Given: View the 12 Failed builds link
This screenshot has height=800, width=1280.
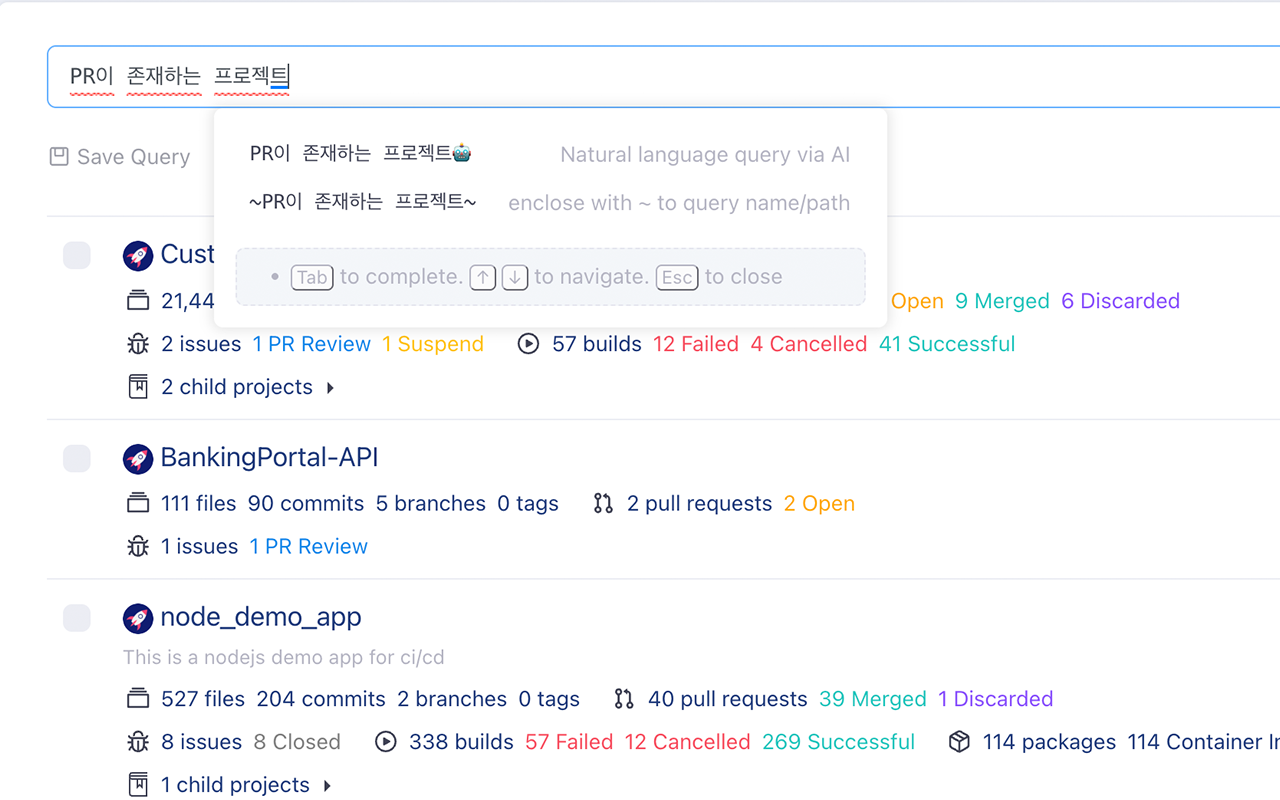Looking at the screenshot, I should 696,344.
